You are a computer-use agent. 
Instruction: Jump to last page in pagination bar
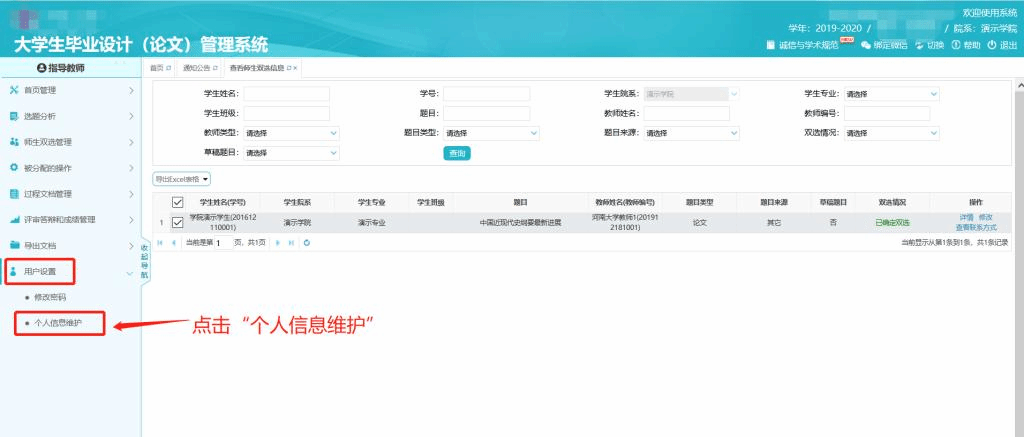click(292, 242)
